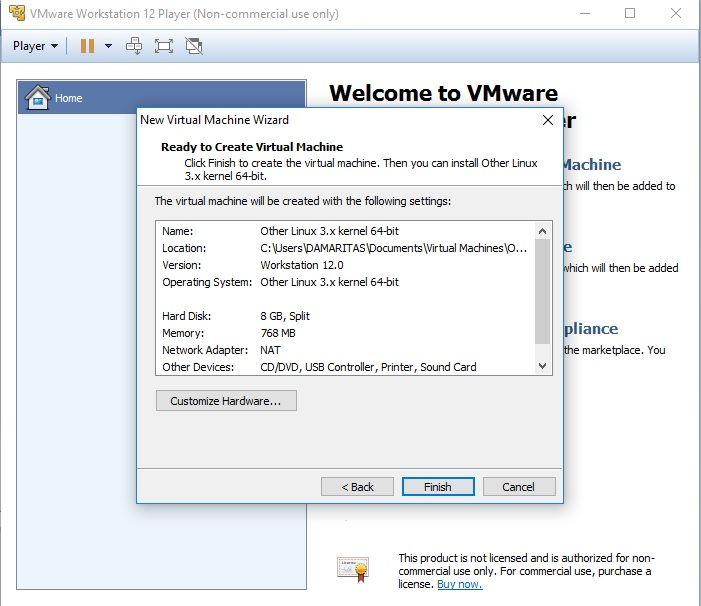Open the Player menu dropdown
The image size is (701, 606).
(35, 46)
